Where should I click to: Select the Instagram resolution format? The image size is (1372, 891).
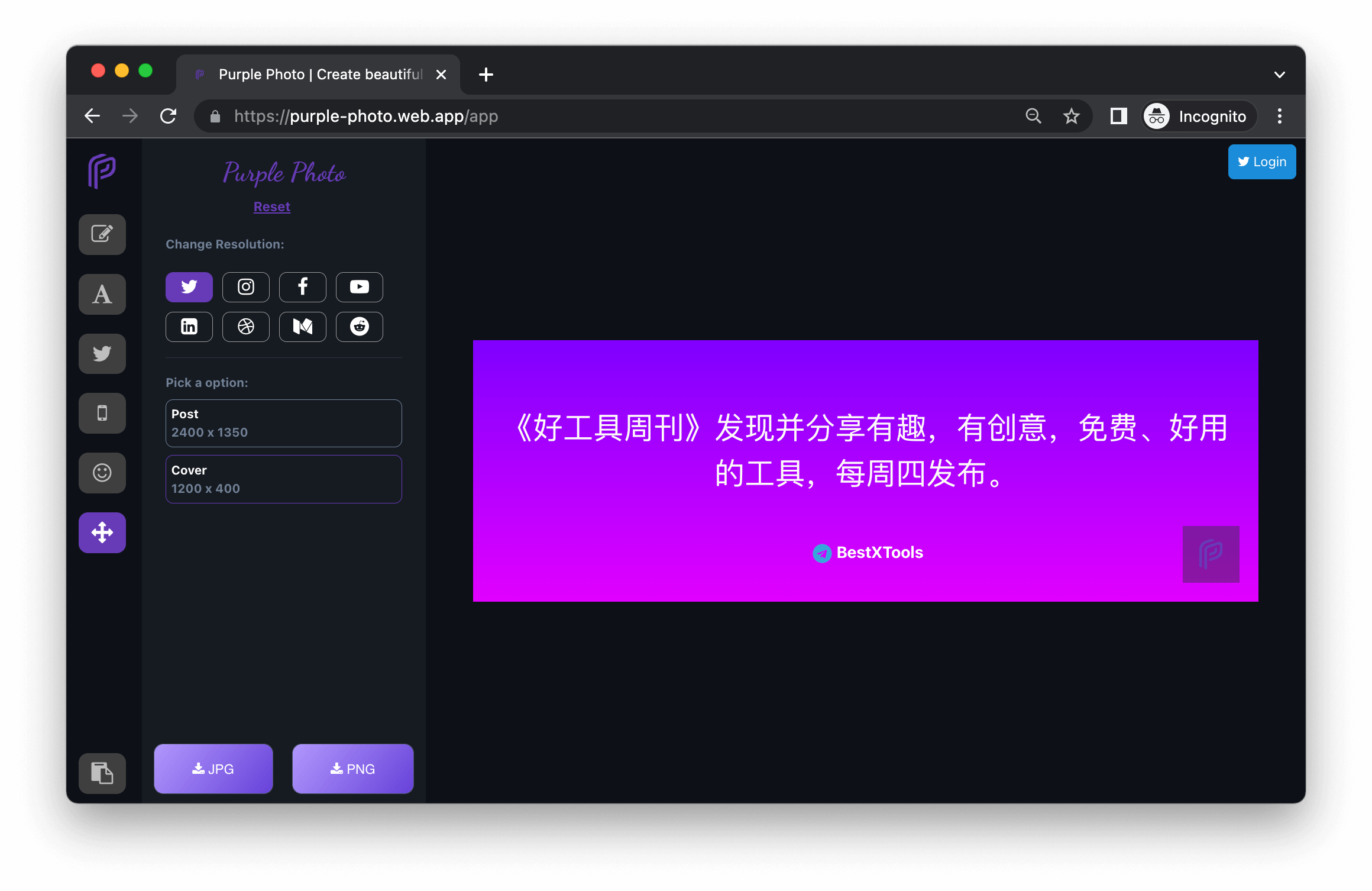click(x=246, y=287)
